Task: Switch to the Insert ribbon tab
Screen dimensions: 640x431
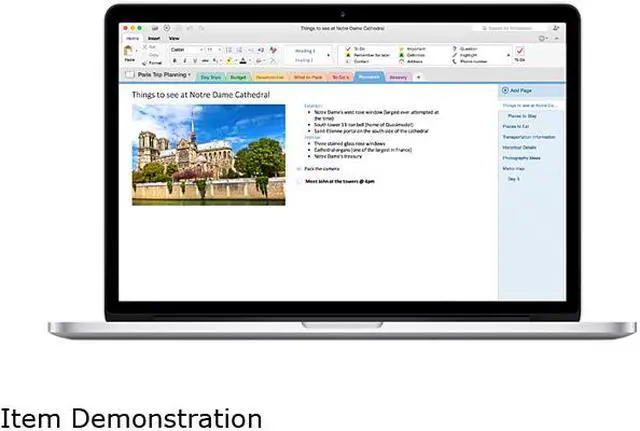Action: click(x=154, y=38)
